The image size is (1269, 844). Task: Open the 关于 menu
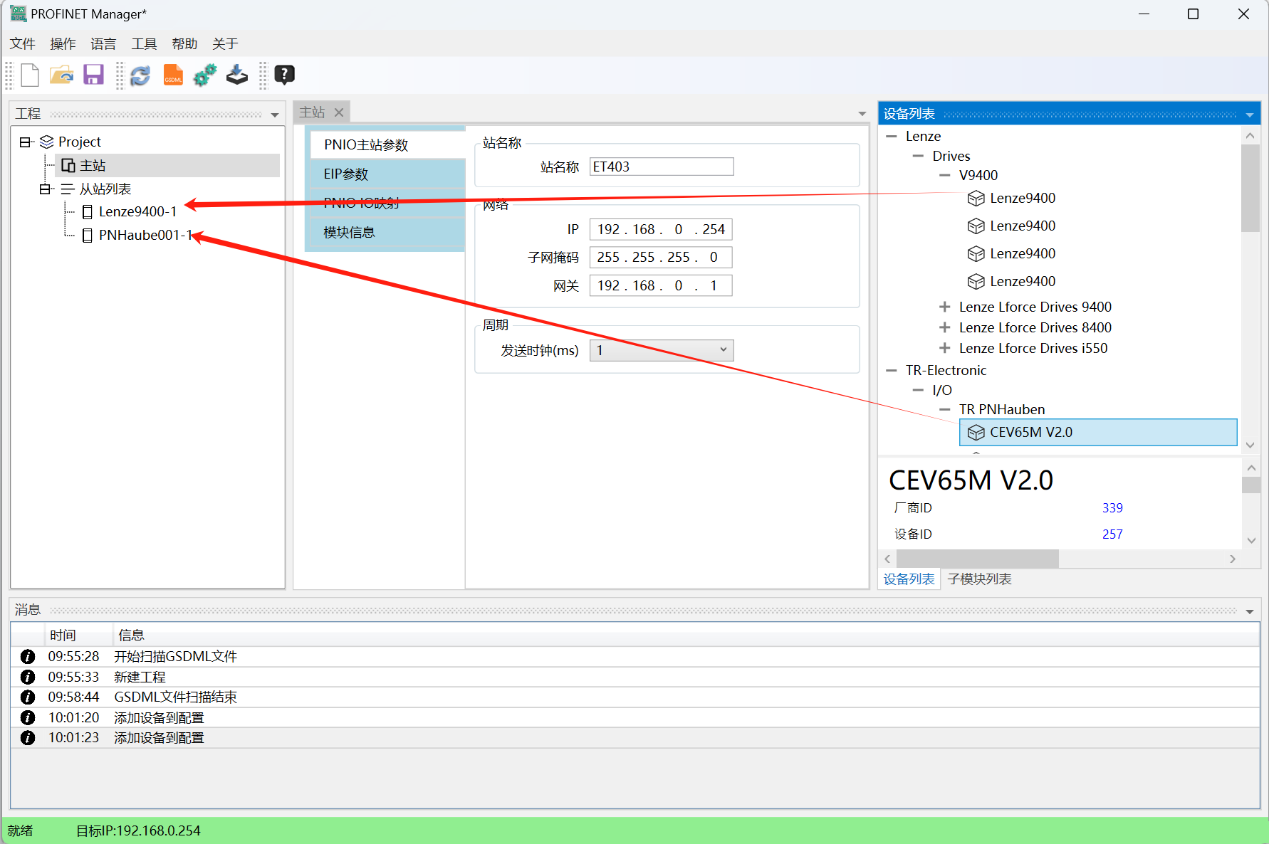tap(225, 44)
